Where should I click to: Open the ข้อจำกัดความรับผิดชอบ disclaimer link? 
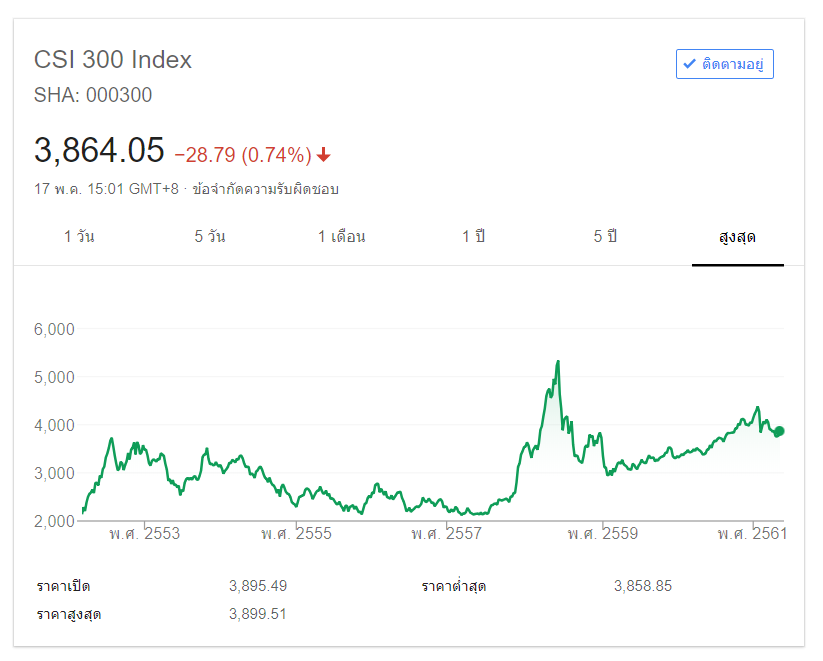pos(266,188)
